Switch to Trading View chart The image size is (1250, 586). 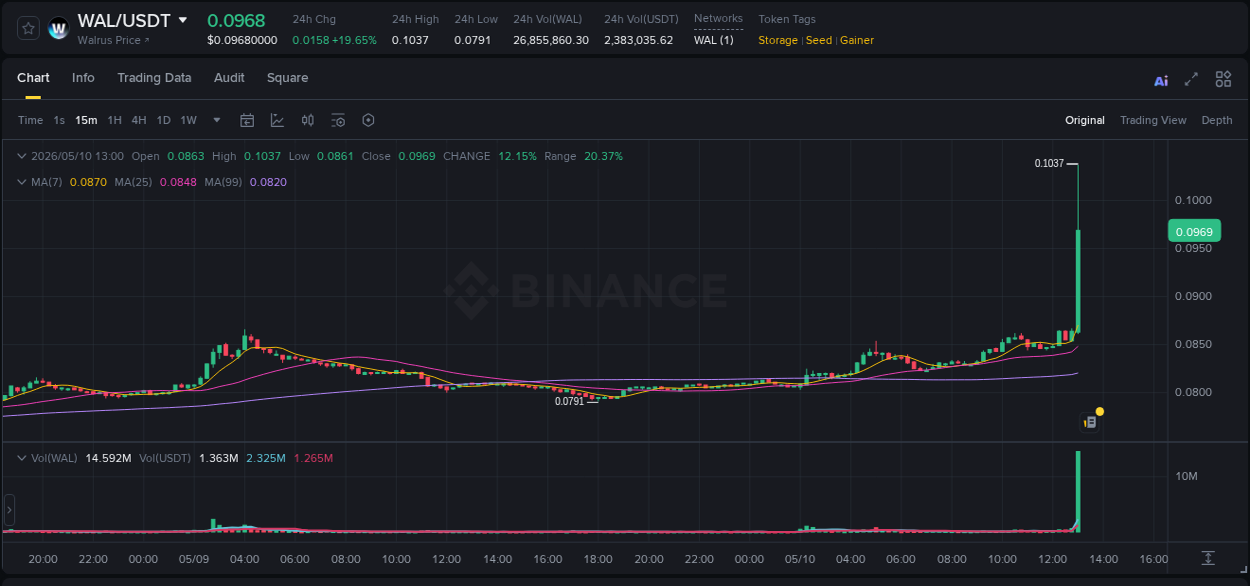(1153, 120)
